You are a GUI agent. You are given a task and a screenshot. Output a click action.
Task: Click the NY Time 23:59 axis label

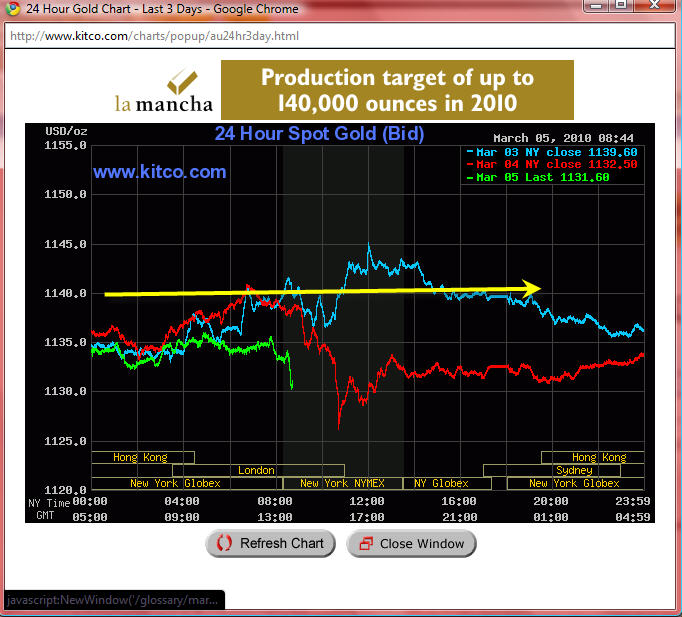pyautogui.click(x=633, y=501)
